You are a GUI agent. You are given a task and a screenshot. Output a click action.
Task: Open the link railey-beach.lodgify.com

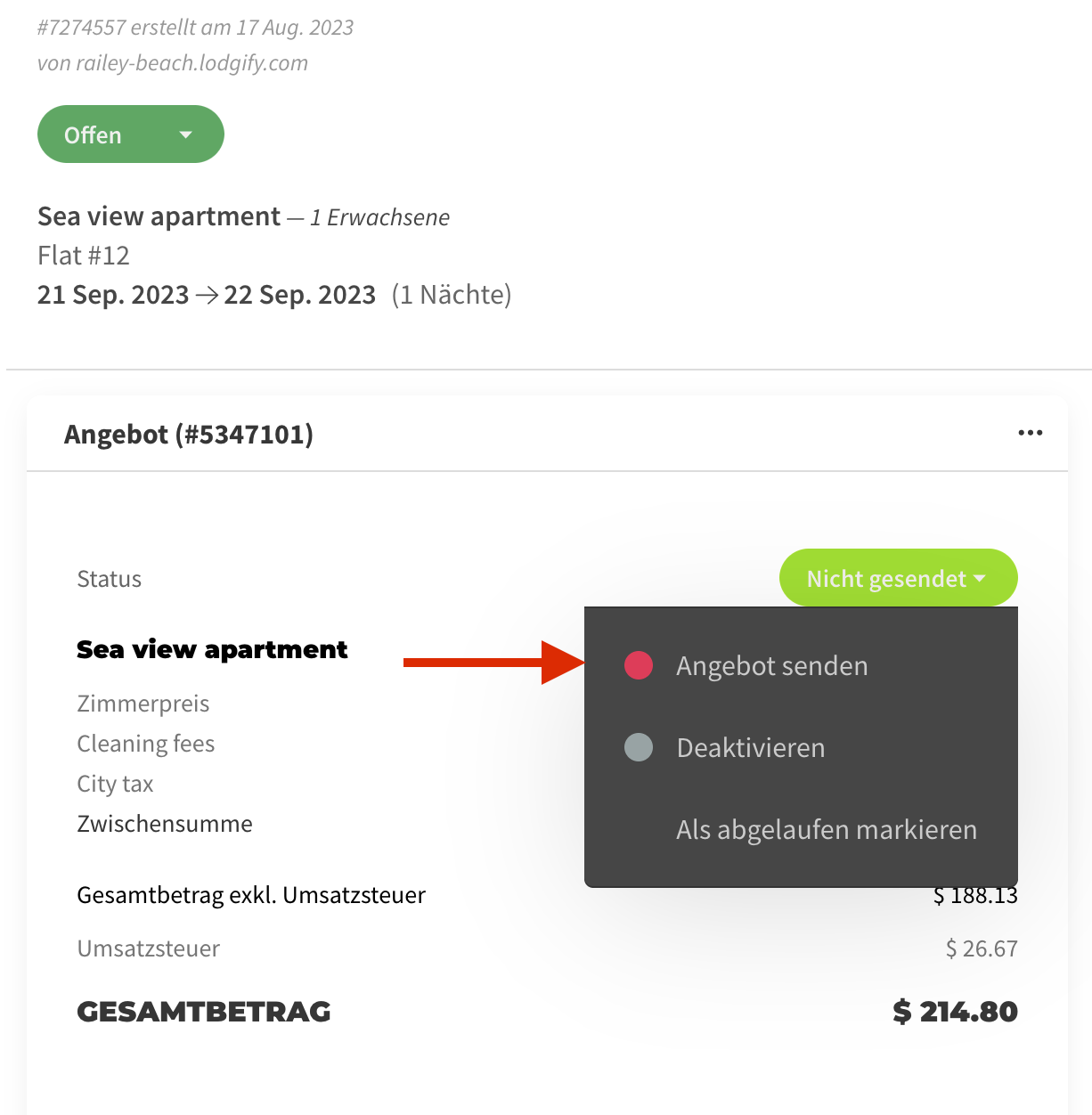point(192,62)
